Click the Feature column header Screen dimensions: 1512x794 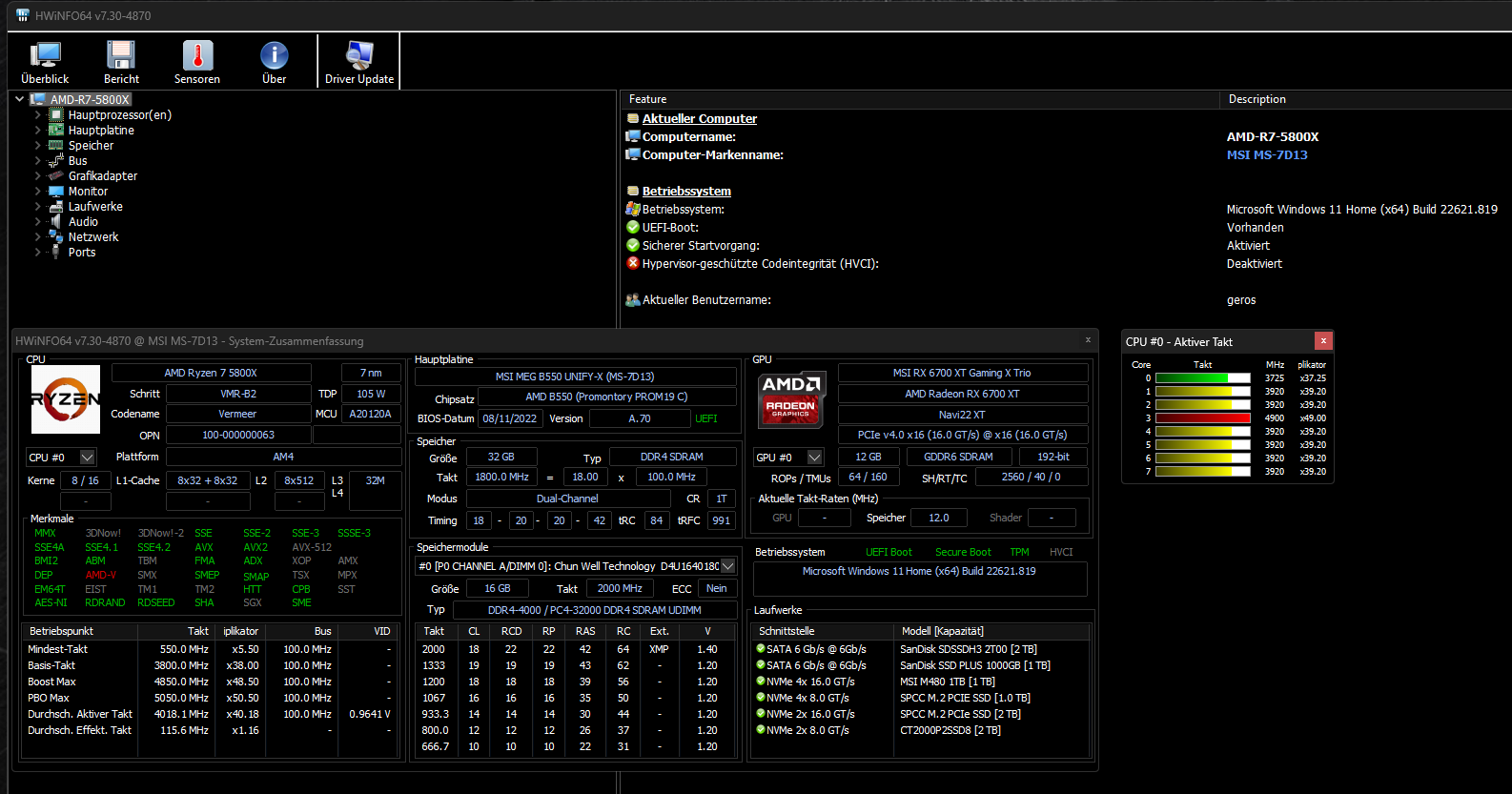pyautogui.click(x=920, y=99)
